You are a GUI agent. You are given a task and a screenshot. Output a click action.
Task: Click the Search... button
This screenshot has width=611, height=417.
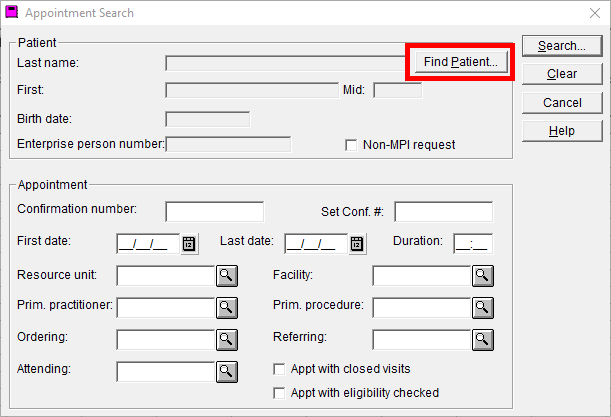[x=562, y=46]
